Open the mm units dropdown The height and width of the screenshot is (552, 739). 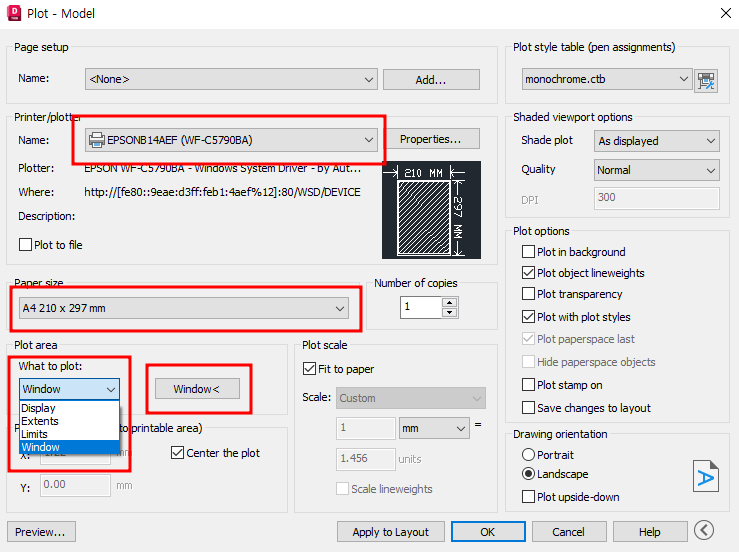point(434,428)
